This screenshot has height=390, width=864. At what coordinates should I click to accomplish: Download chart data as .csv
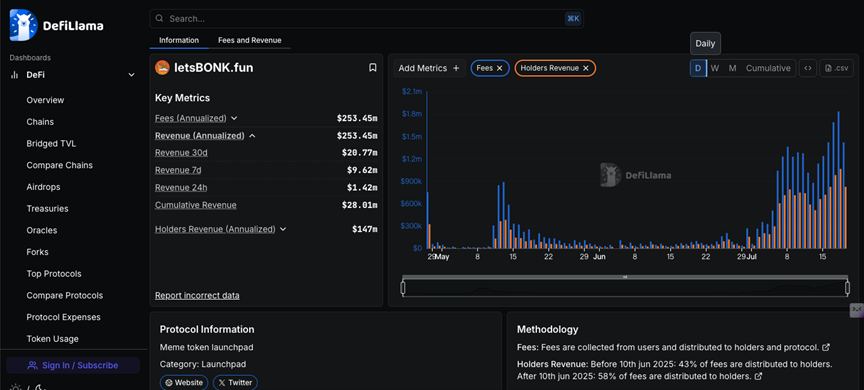pyautogui.click(x=836, y=68)
